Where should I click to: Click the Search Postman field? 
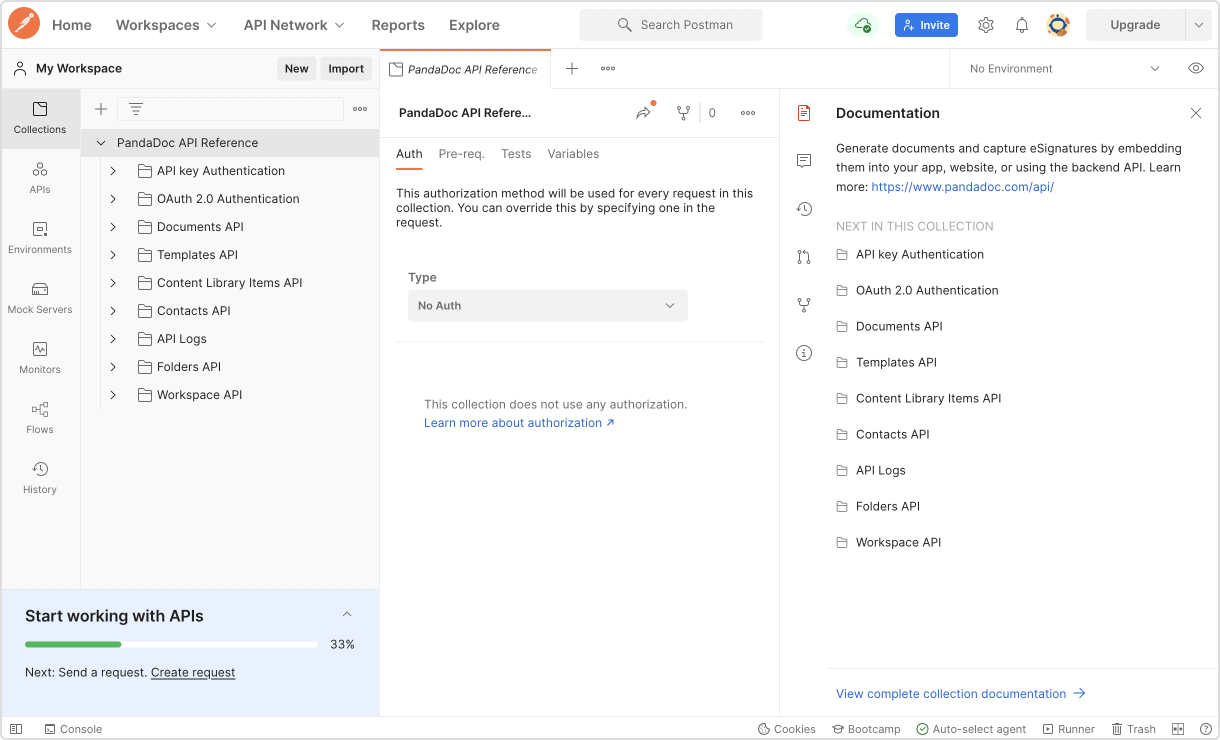pos(671,25)
